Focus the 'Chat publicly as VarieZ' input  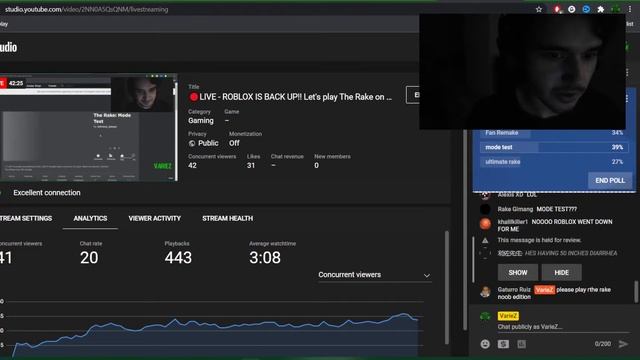[563, 327]
